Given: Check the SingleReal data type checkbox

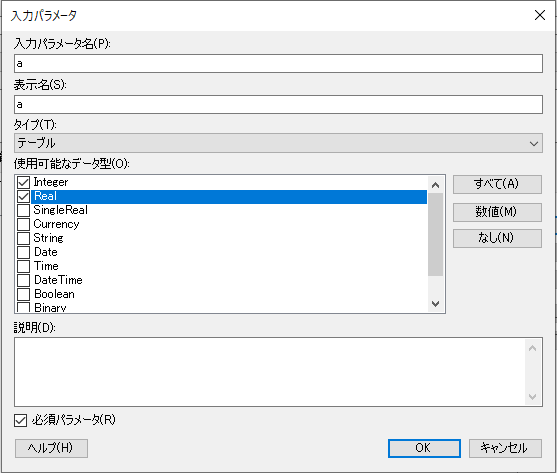Looking at the screenshot, I should click(x=23, y=210).
